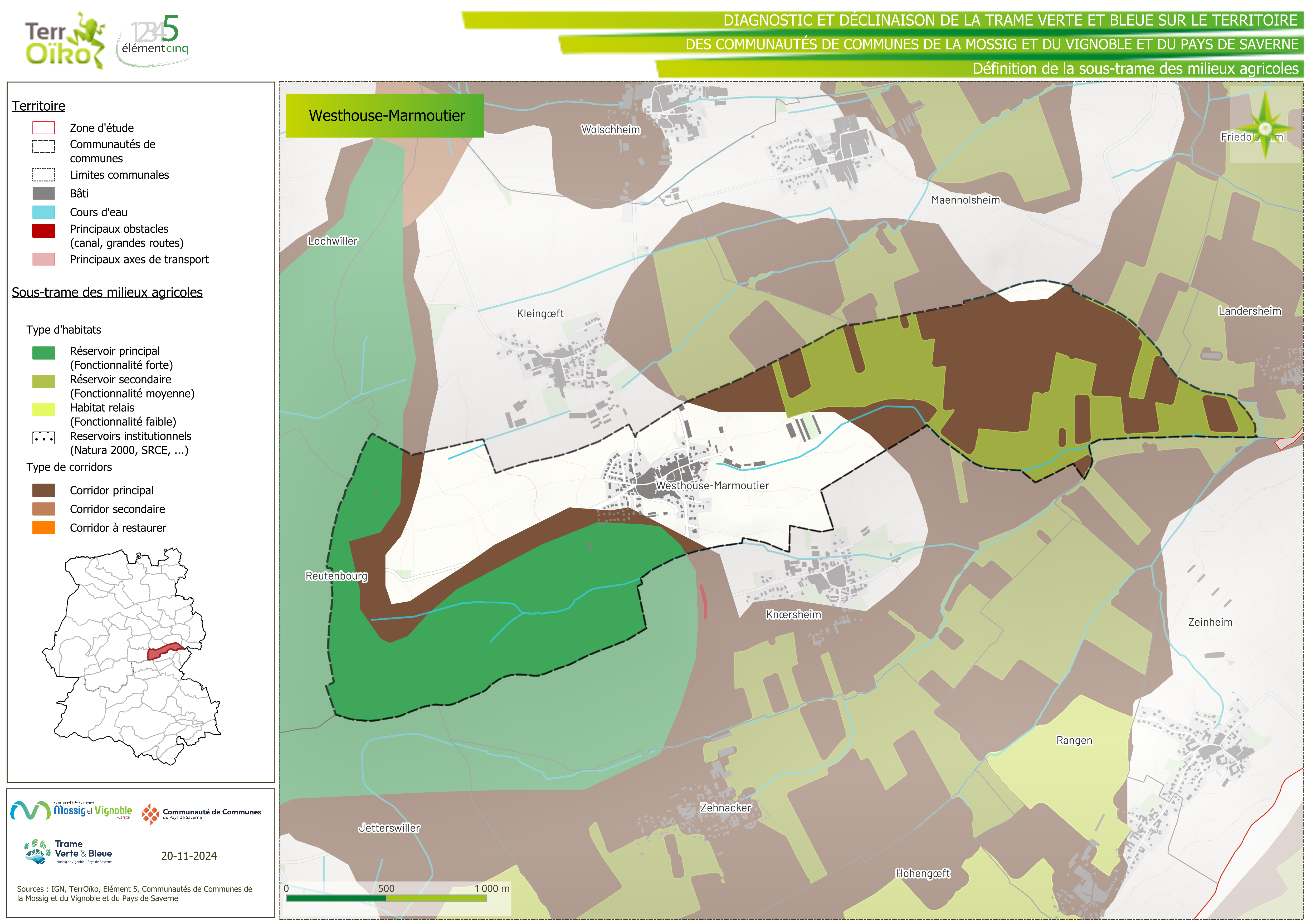
Task: Click the Reservoirs institutionnels dotted legend symbol
Action: [44, 438]
